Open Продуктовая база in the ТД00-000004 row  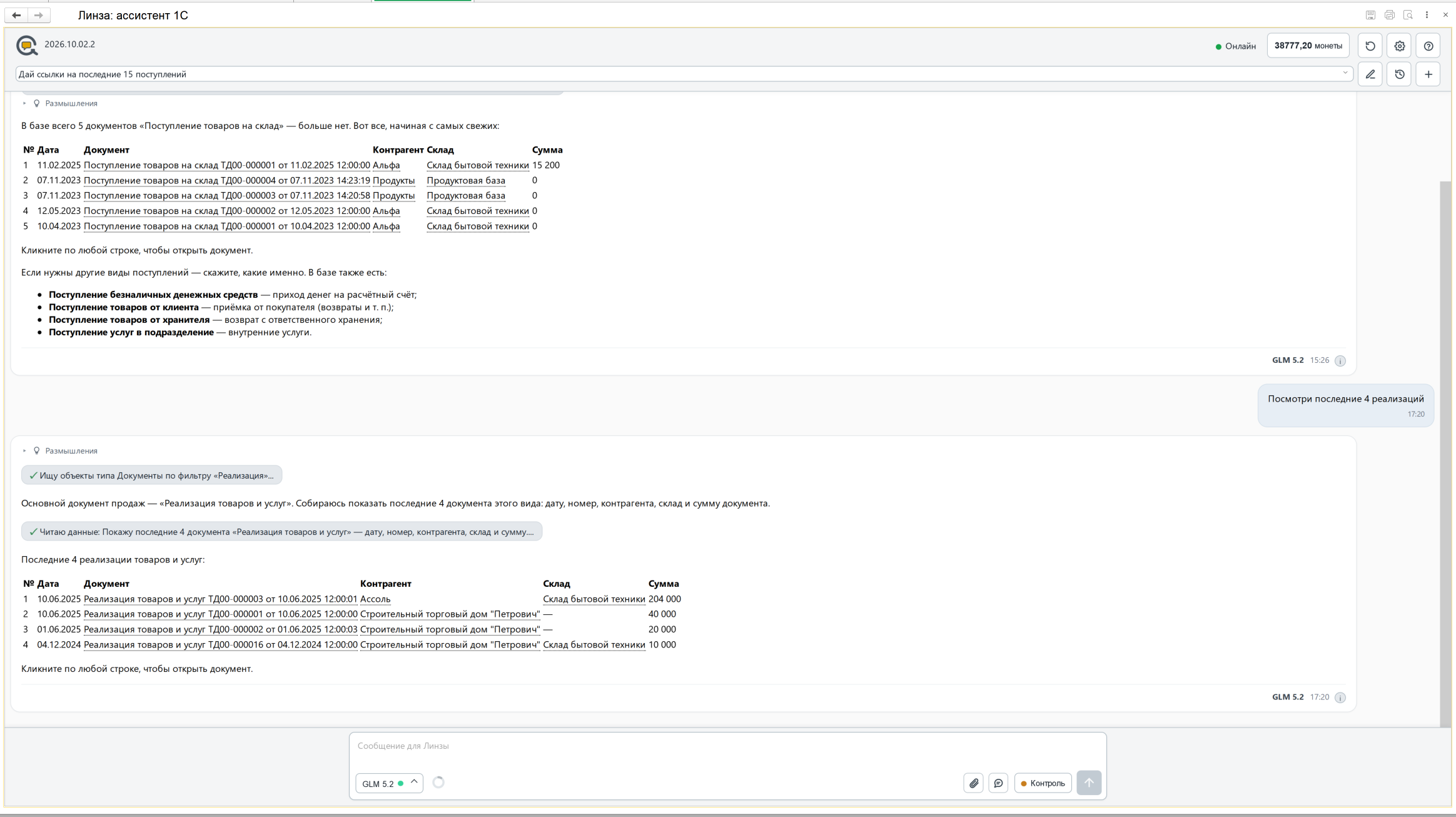pos(466,180)
